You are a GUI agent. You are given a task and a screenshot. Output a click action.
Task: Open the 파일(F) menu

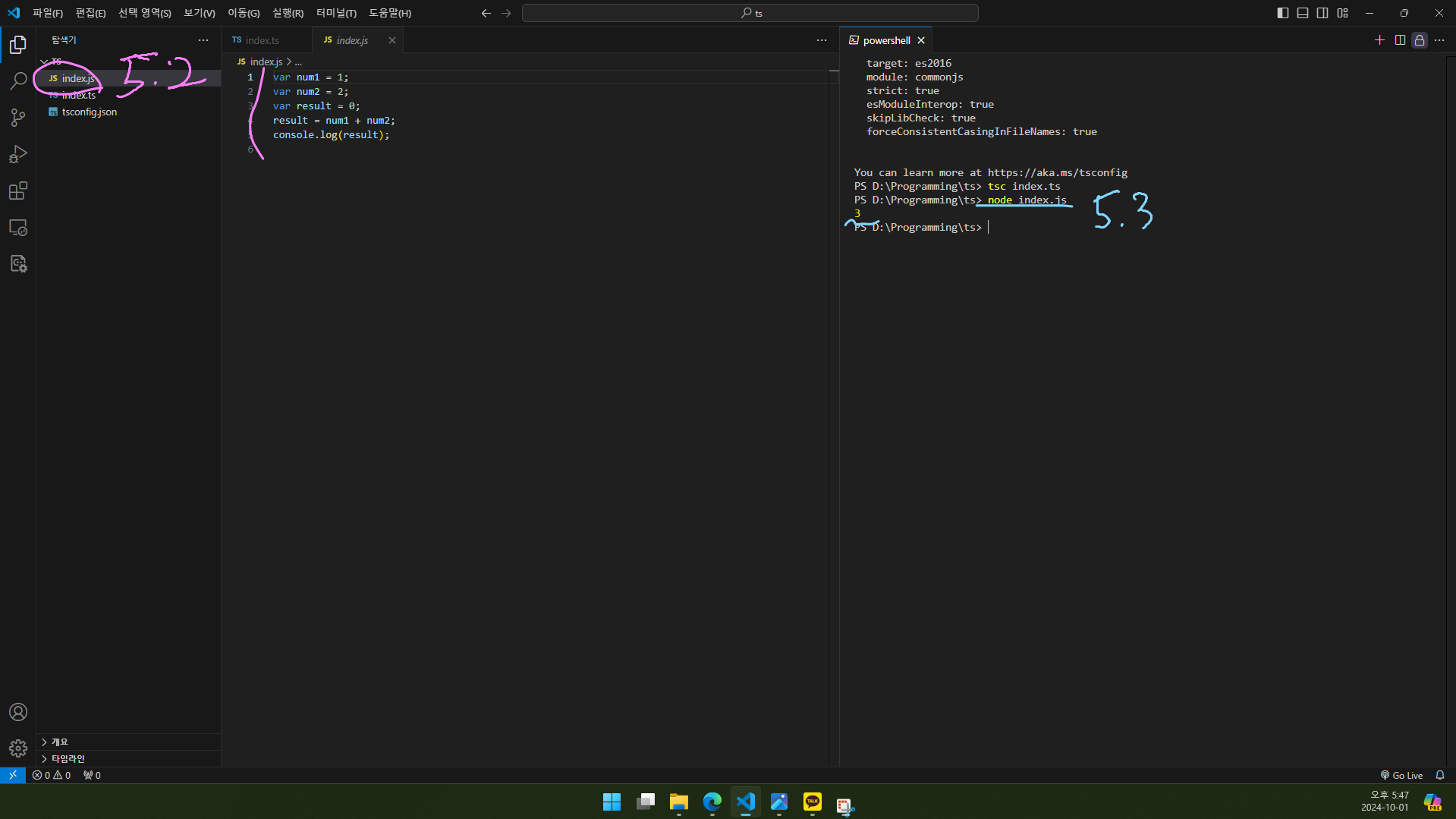48,13
